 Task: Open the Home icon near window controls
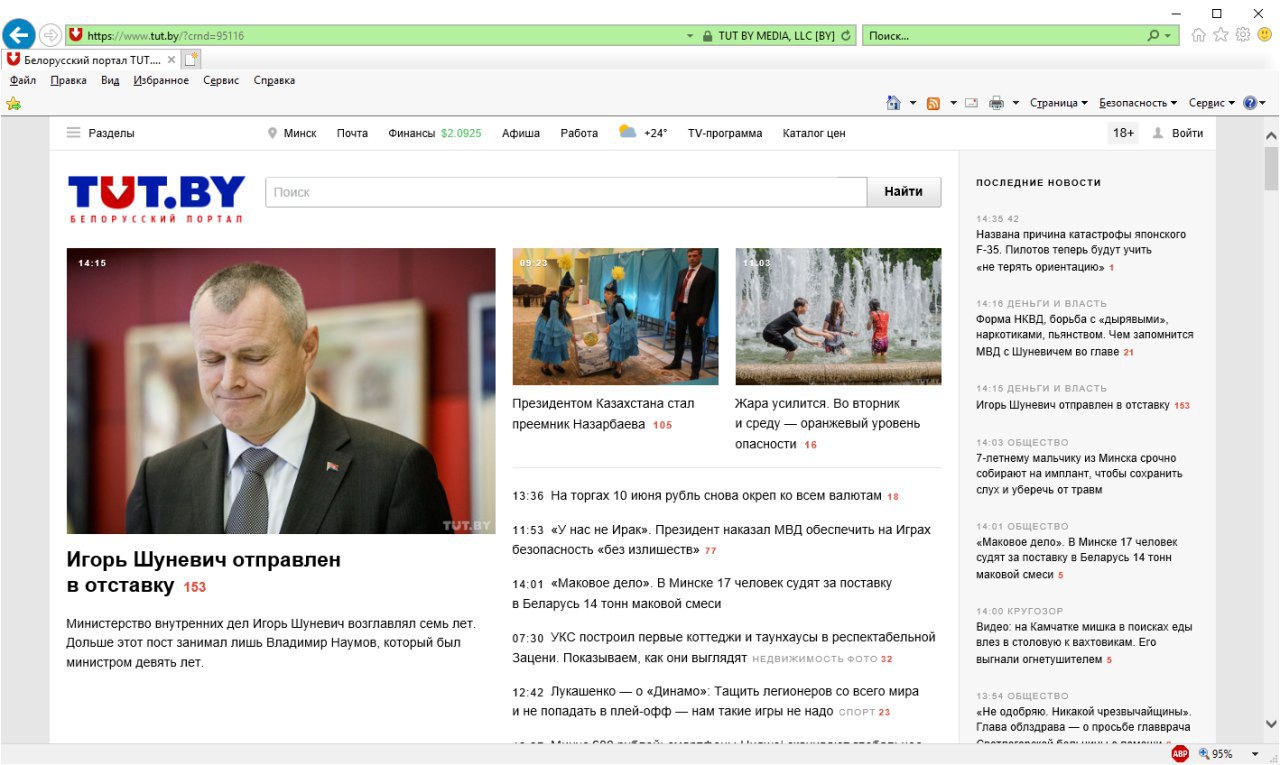click(x=1198, y=35)
